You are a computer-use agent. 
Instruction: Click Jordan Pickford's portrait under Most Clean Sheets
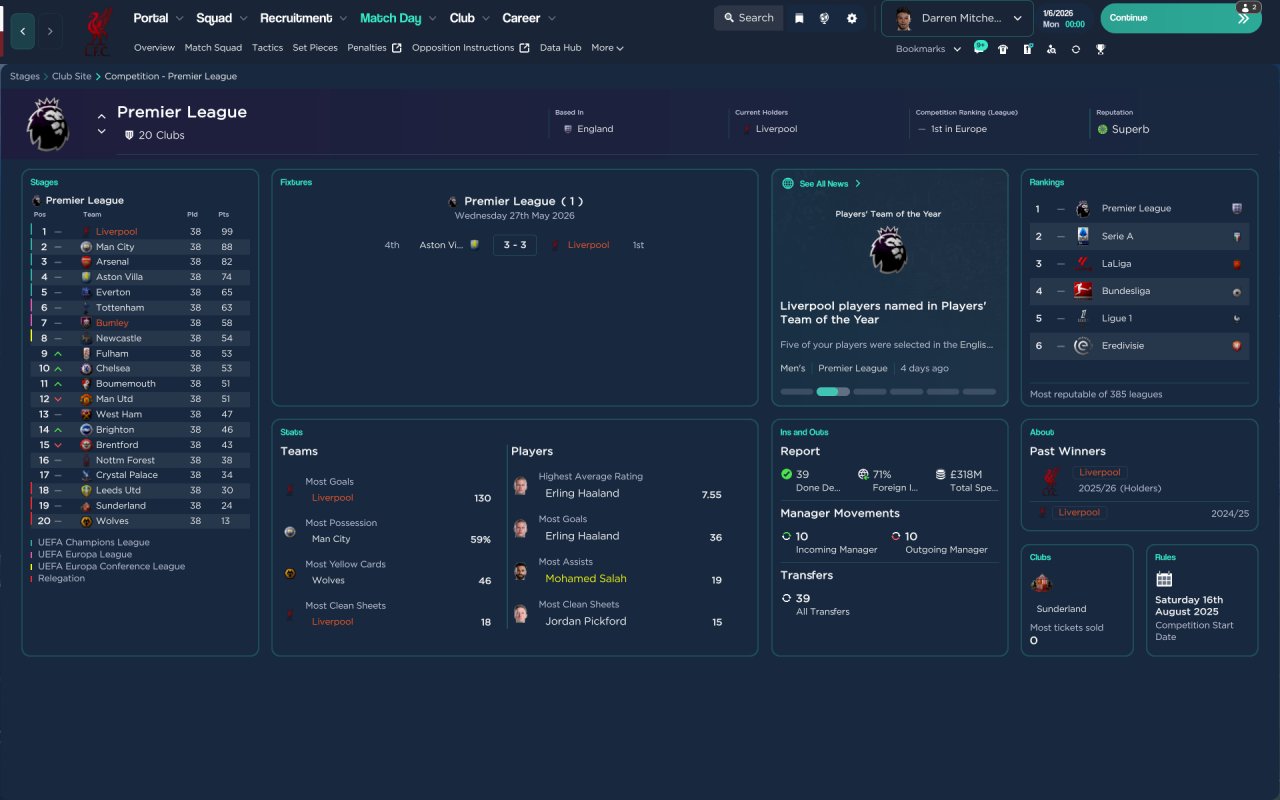click(521, 614)
